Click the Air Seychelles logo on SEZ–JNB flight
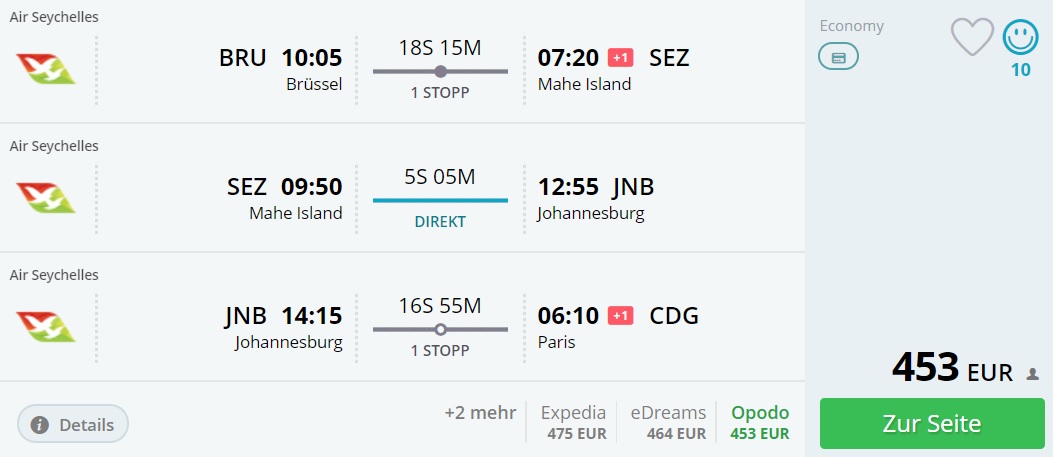 [x=46, y=198]
